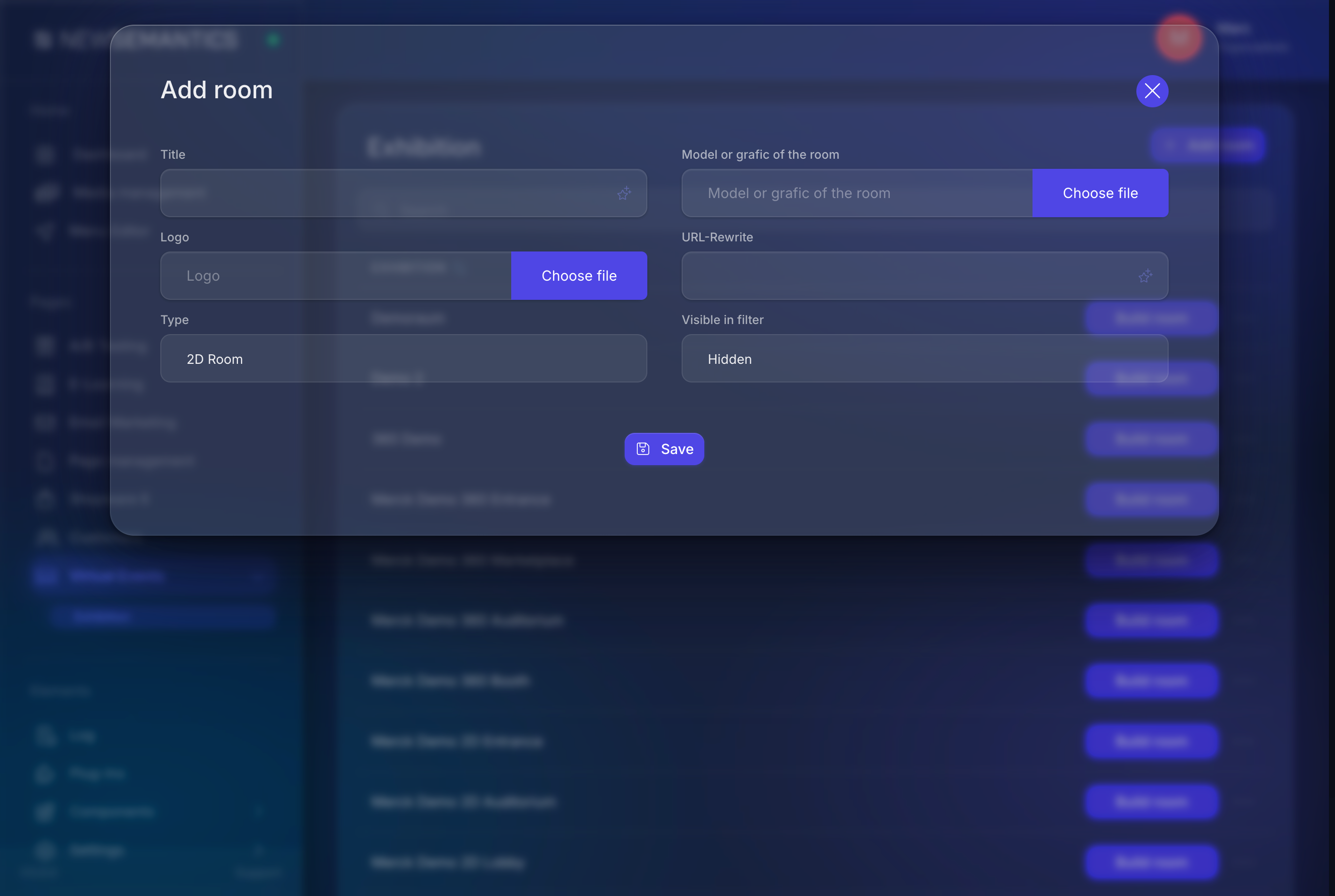Click the Logo file path field
This screenshot has height=896, width=1335.
click(x=336, y=276)
